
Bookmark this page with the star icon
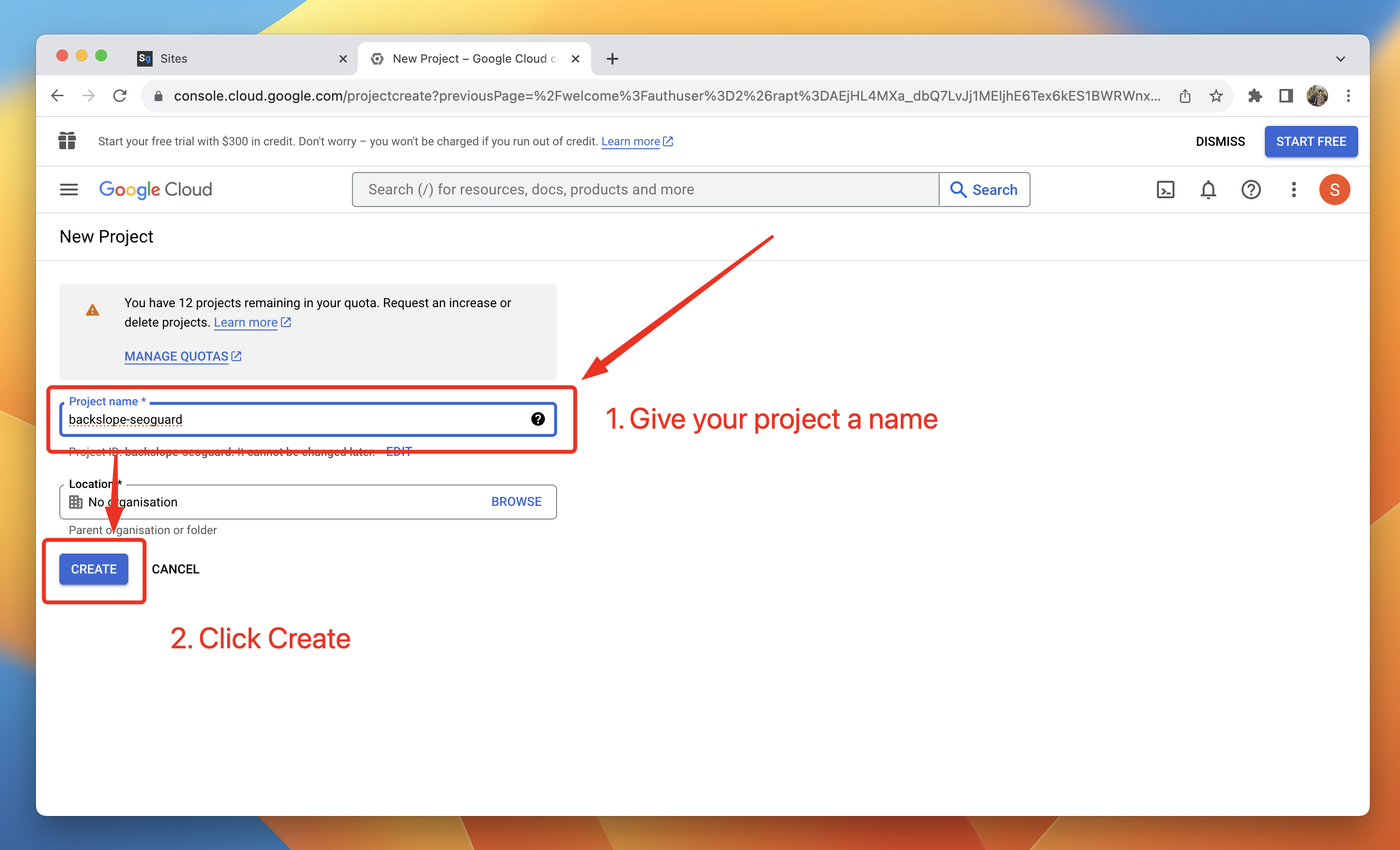pos(1216,96)
